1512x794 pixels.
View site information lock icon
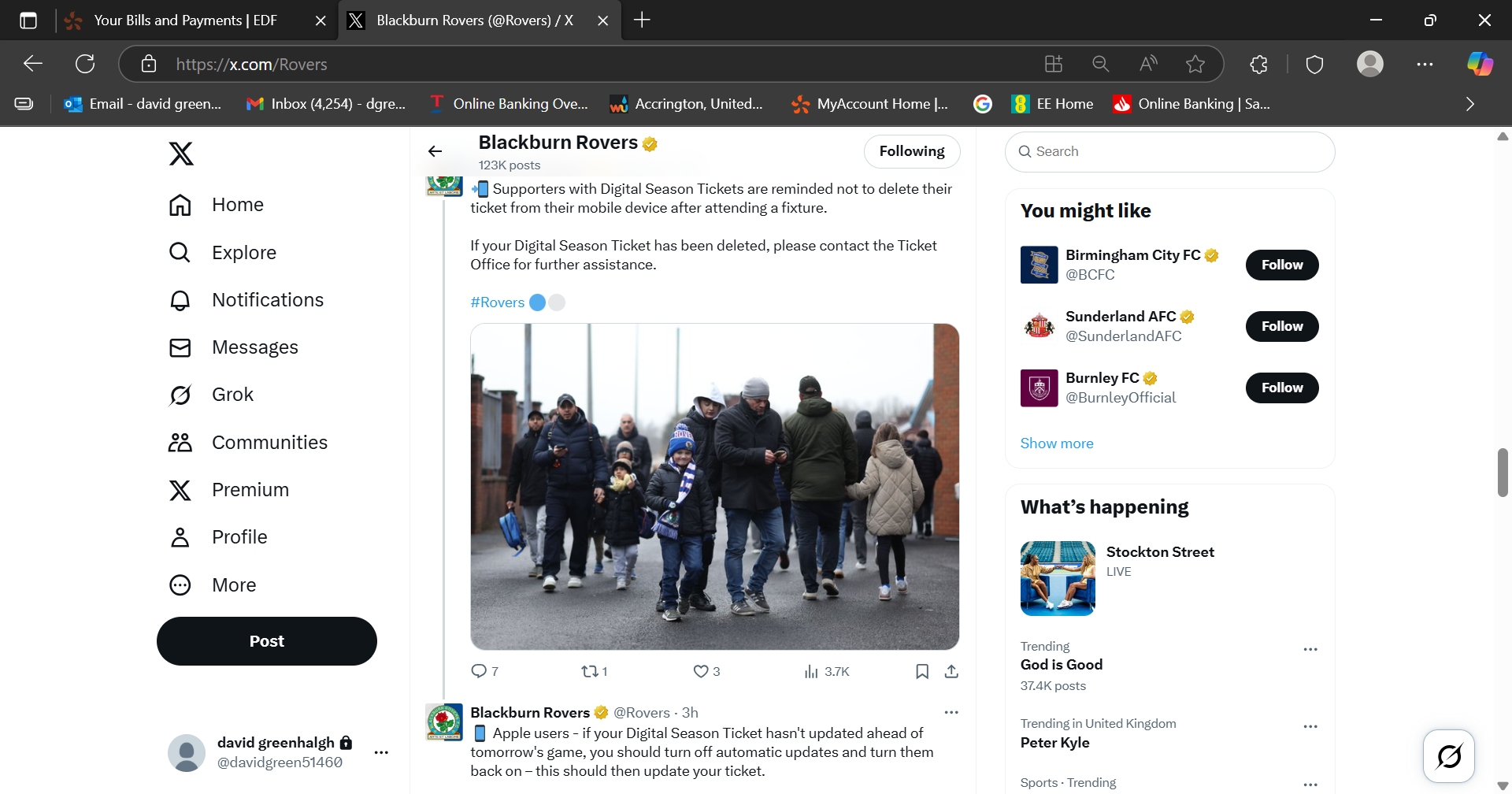[x=149, y=64]
